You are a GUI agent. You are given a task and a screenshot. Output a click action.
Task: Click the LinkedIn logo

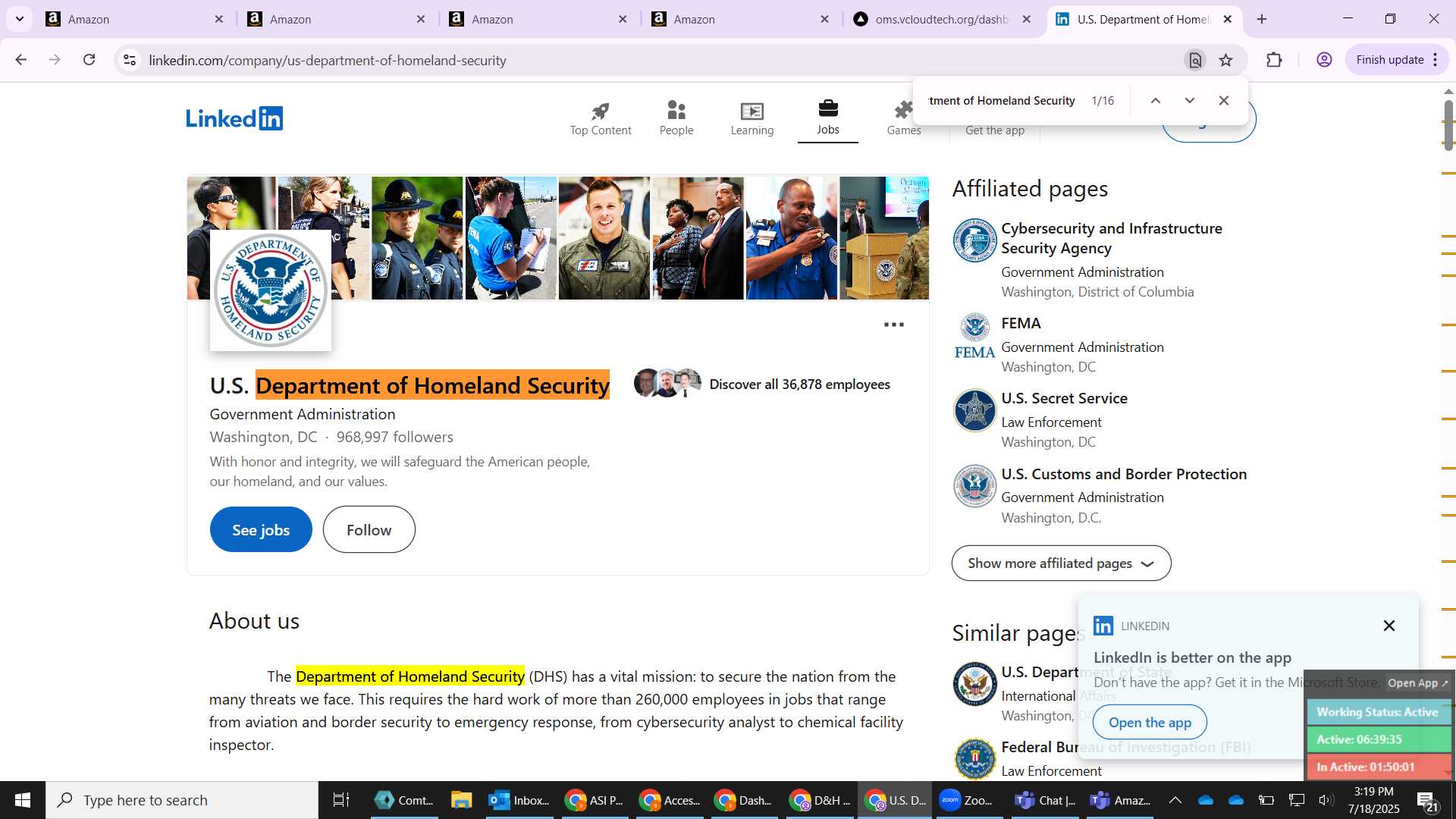coord(234,118)
